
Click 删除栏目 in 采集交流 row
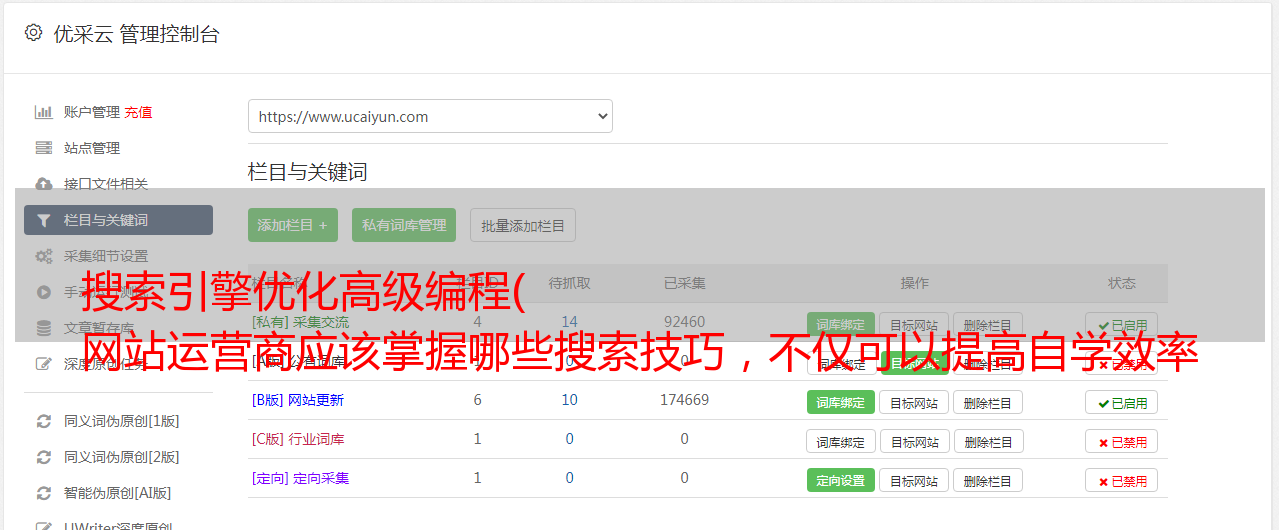[988, 325]
